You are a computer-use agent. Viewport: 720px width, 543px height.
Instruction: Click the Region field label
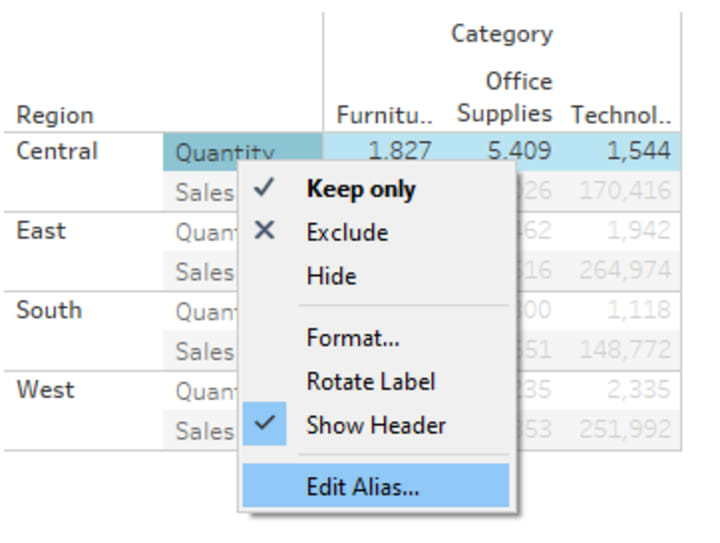coord(55,115)
